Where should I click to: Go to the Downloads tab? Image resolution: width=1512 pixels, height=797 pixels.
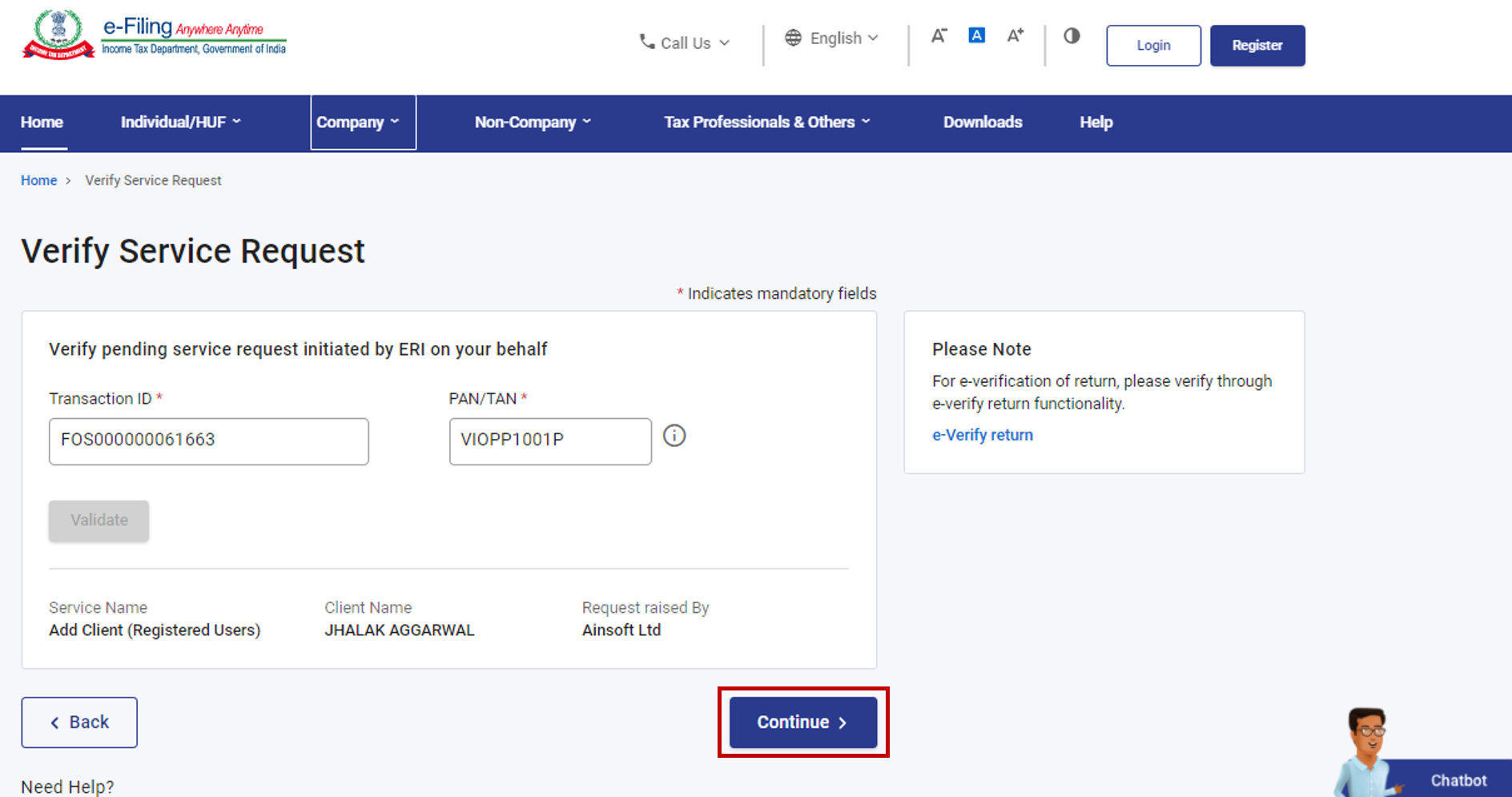[x=983, y=123]
